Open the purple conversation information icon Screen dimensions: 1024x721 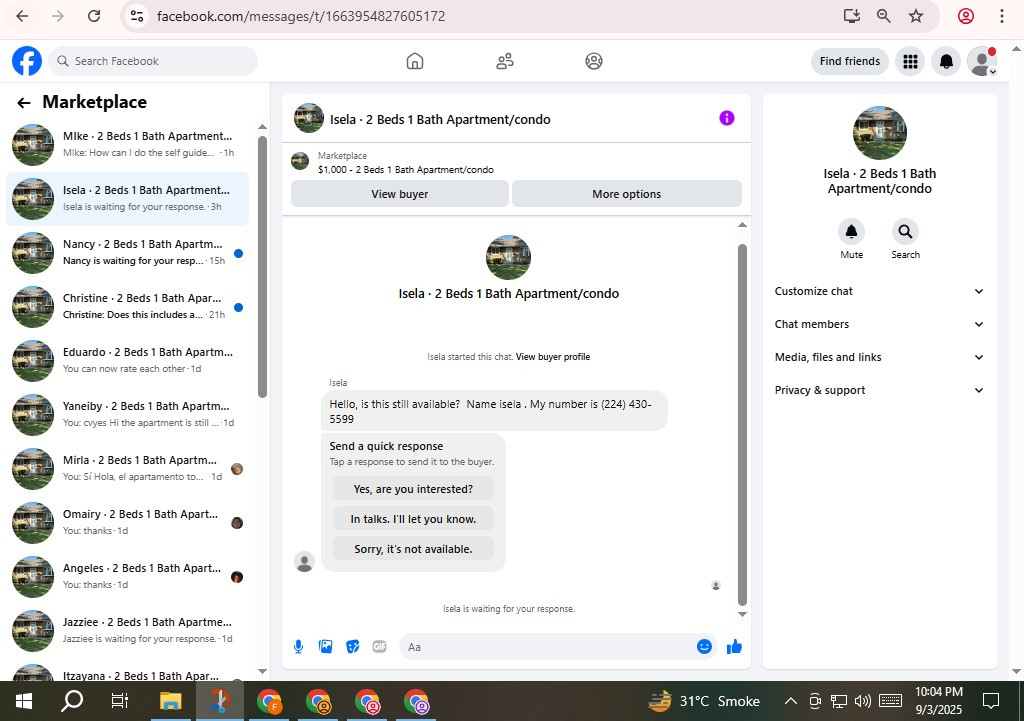coord(726,118)
